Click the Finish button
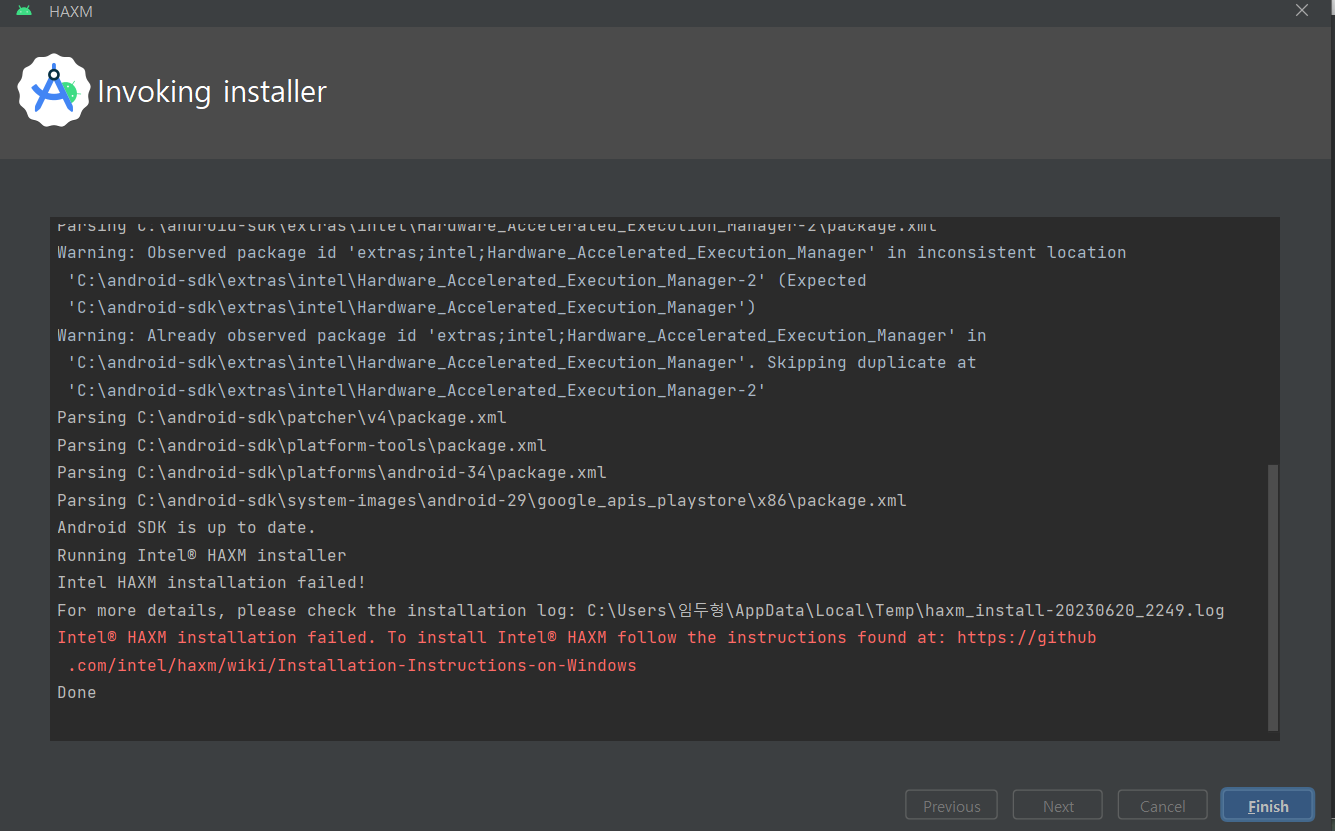Screen dimensions: 1335x831 (1267, 806)
